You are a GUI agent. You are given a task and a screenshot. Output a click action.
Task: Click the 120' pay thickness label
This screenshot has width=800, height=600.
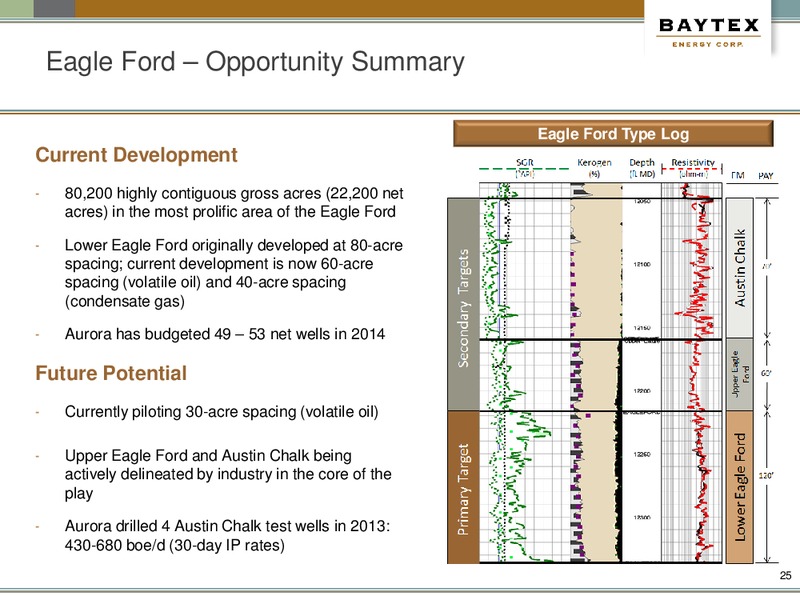(766, 476)
